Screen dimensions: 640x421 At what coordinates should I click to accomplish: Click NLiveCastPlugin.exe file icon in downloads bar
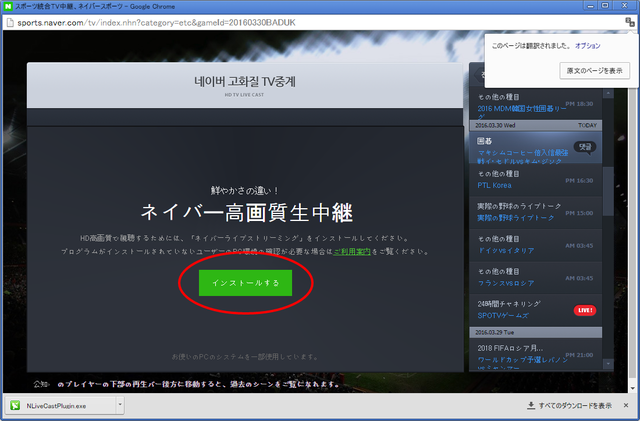(x=15, y=405)
